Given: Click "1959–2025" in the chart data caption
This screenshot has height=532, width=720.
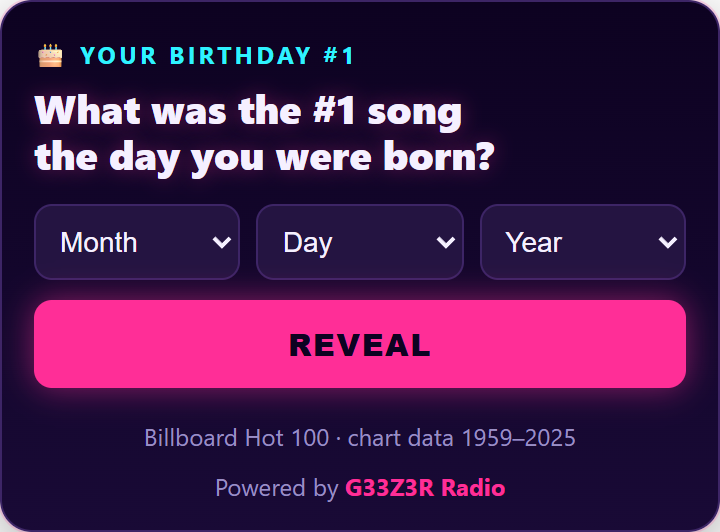Looking at the screenshot, I should click(518, 437).
